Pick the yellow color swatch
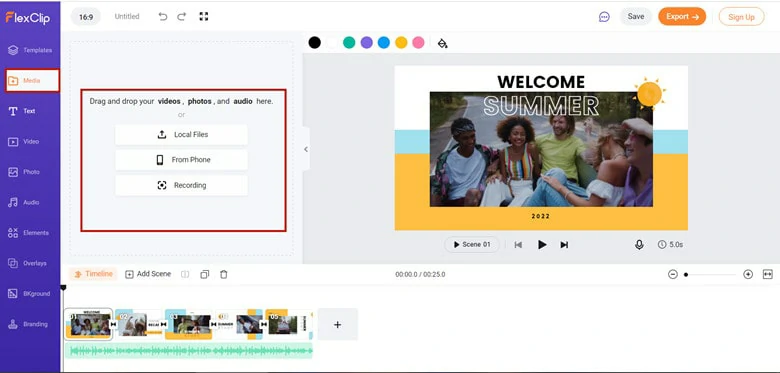 [x=401, y=43]
